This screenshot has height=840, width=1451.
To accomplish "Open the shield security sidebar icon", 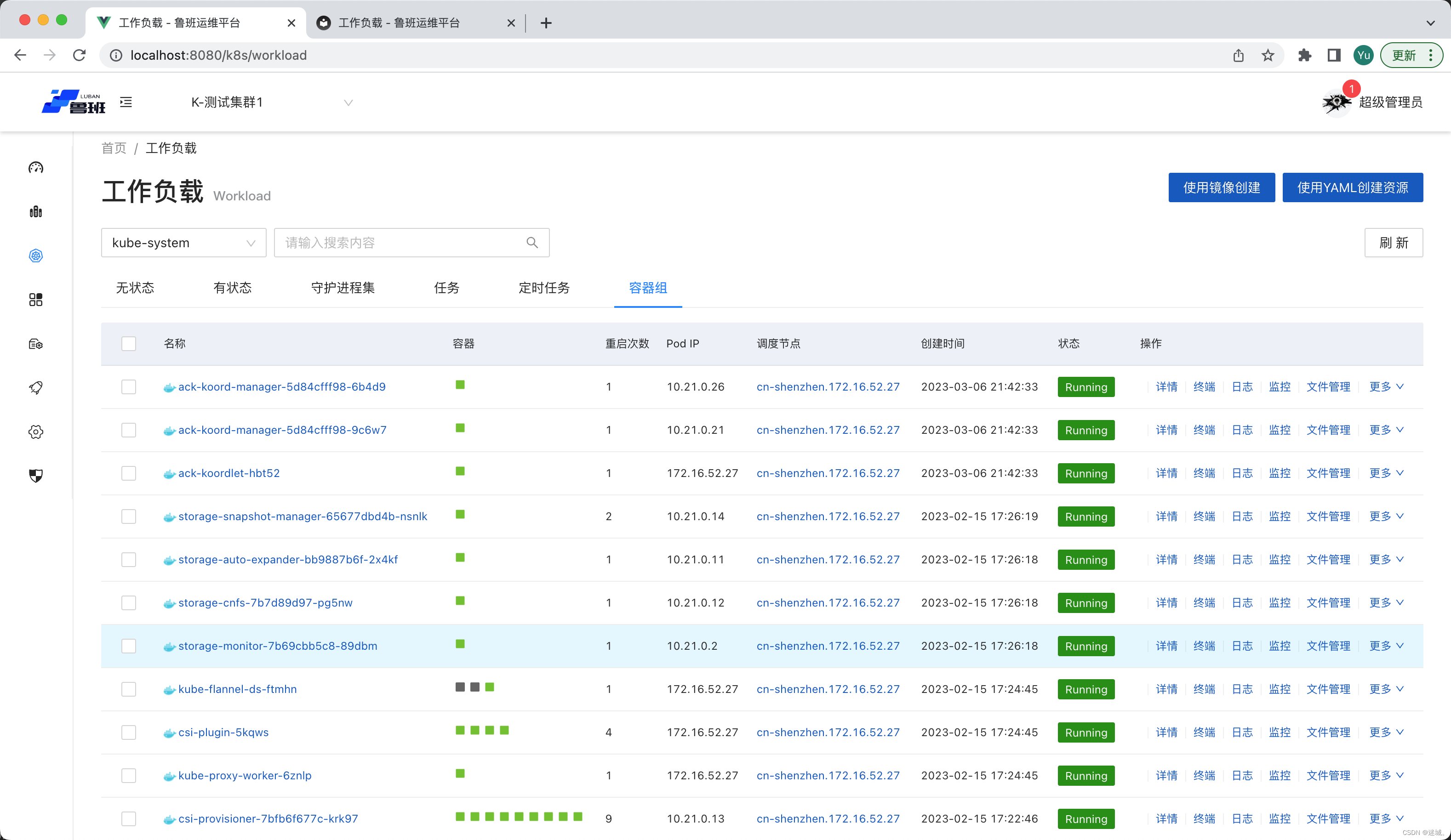I will point(36,476).
